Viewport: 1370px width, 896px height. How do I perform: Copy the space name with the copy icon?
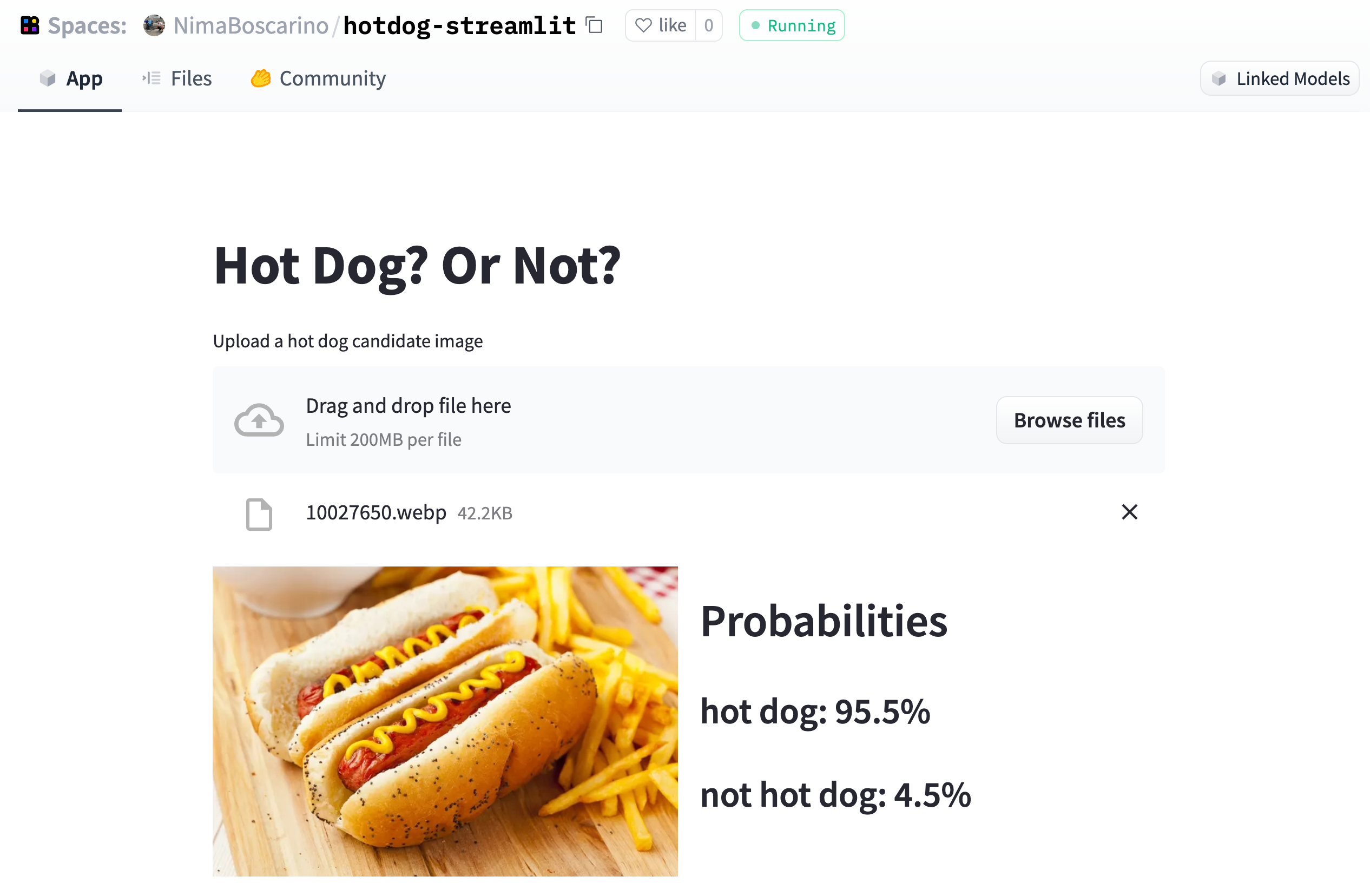[x=594, y=25]
